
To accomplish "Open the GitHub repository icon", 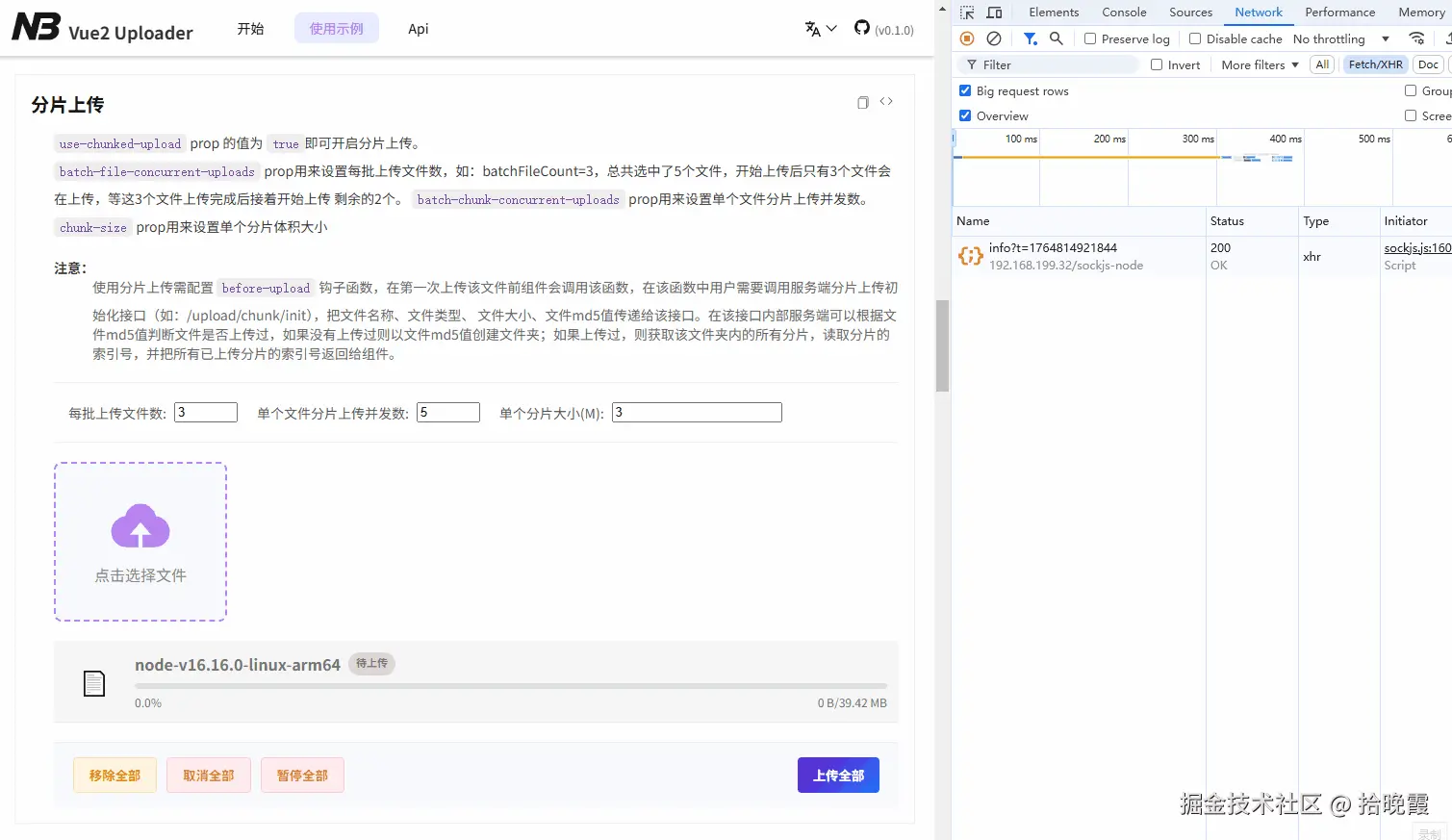I will click(861, 28).
